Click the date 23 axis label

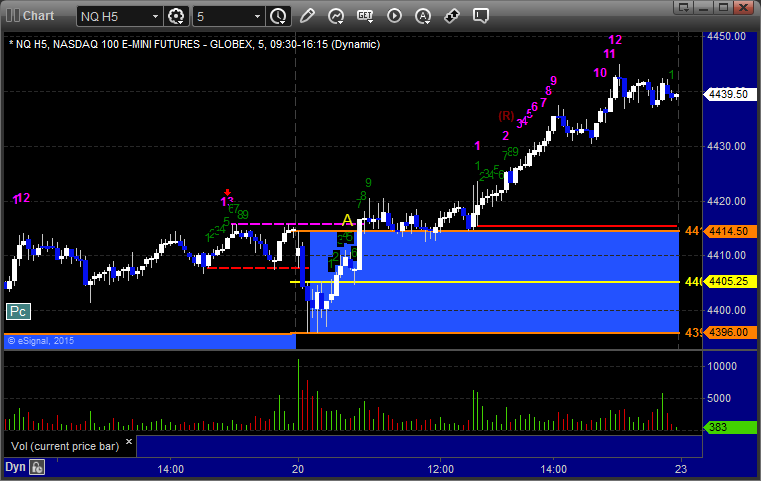point(681,469)
